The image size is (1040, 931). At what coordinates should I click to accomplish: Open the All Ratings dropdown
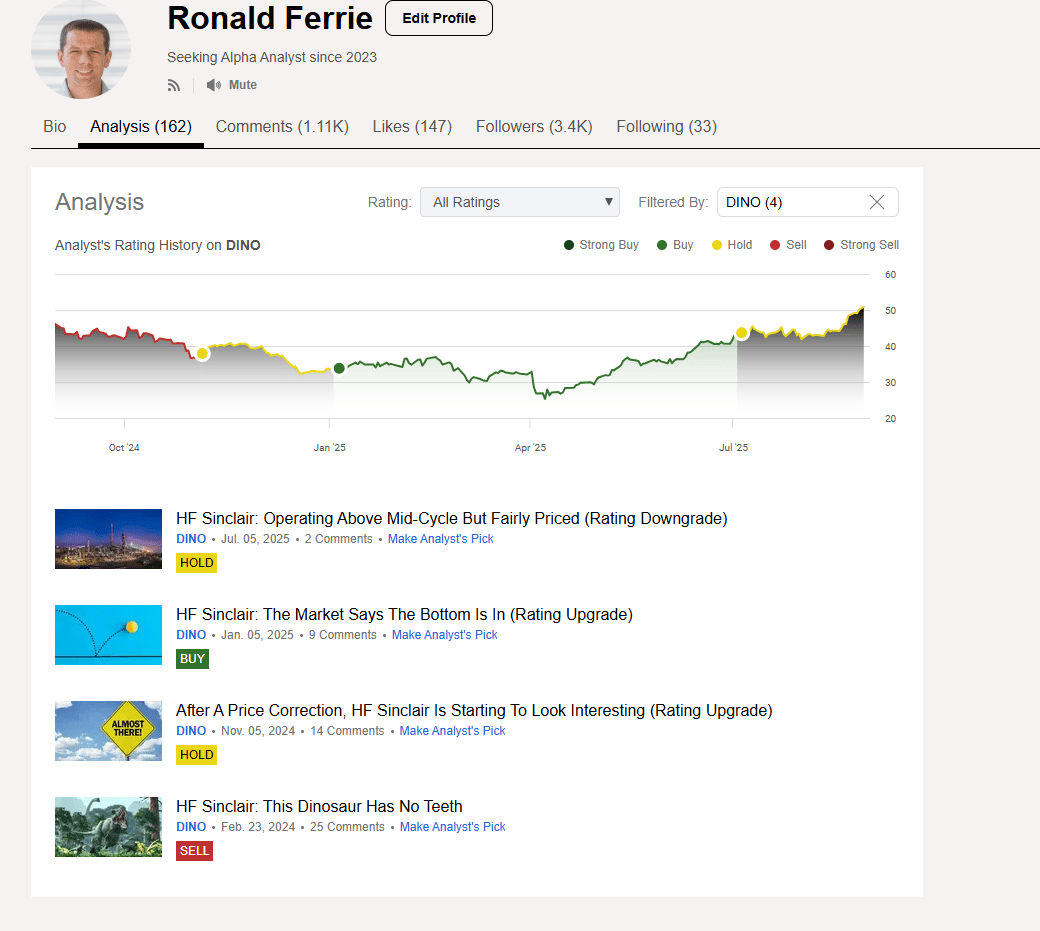click(520, 201)
